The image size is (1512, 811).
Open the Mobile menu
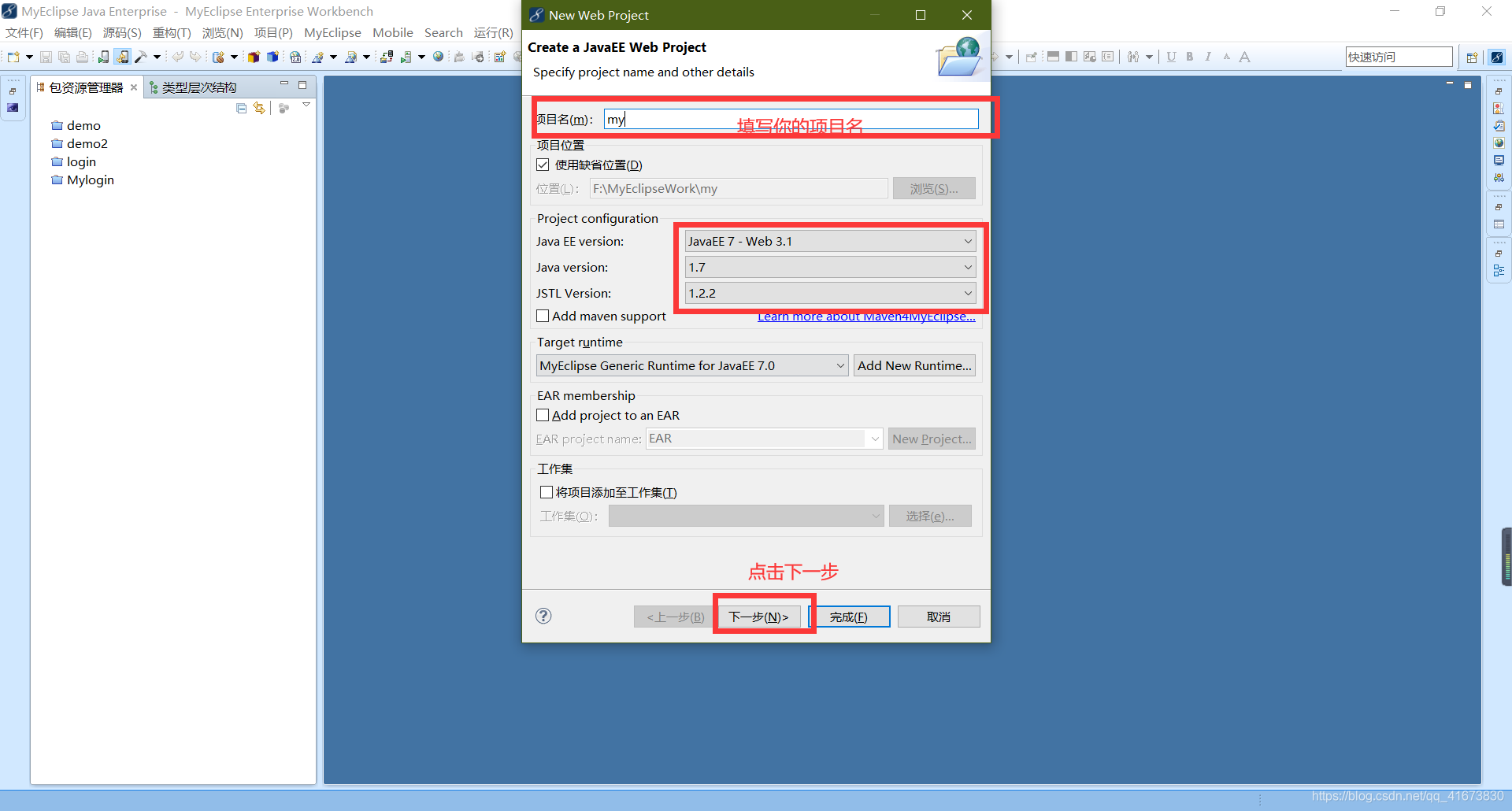pos(393,32)
